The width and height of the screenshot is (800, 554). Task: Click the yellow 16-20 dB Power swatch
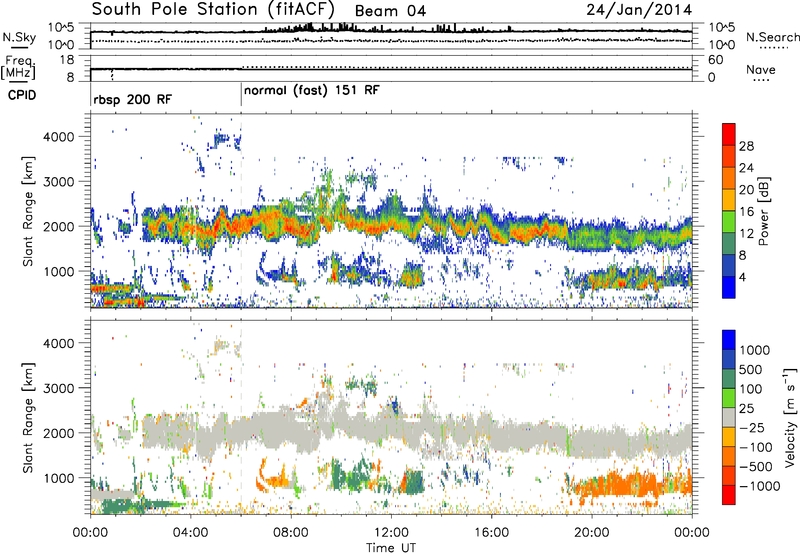pos(729,200)
